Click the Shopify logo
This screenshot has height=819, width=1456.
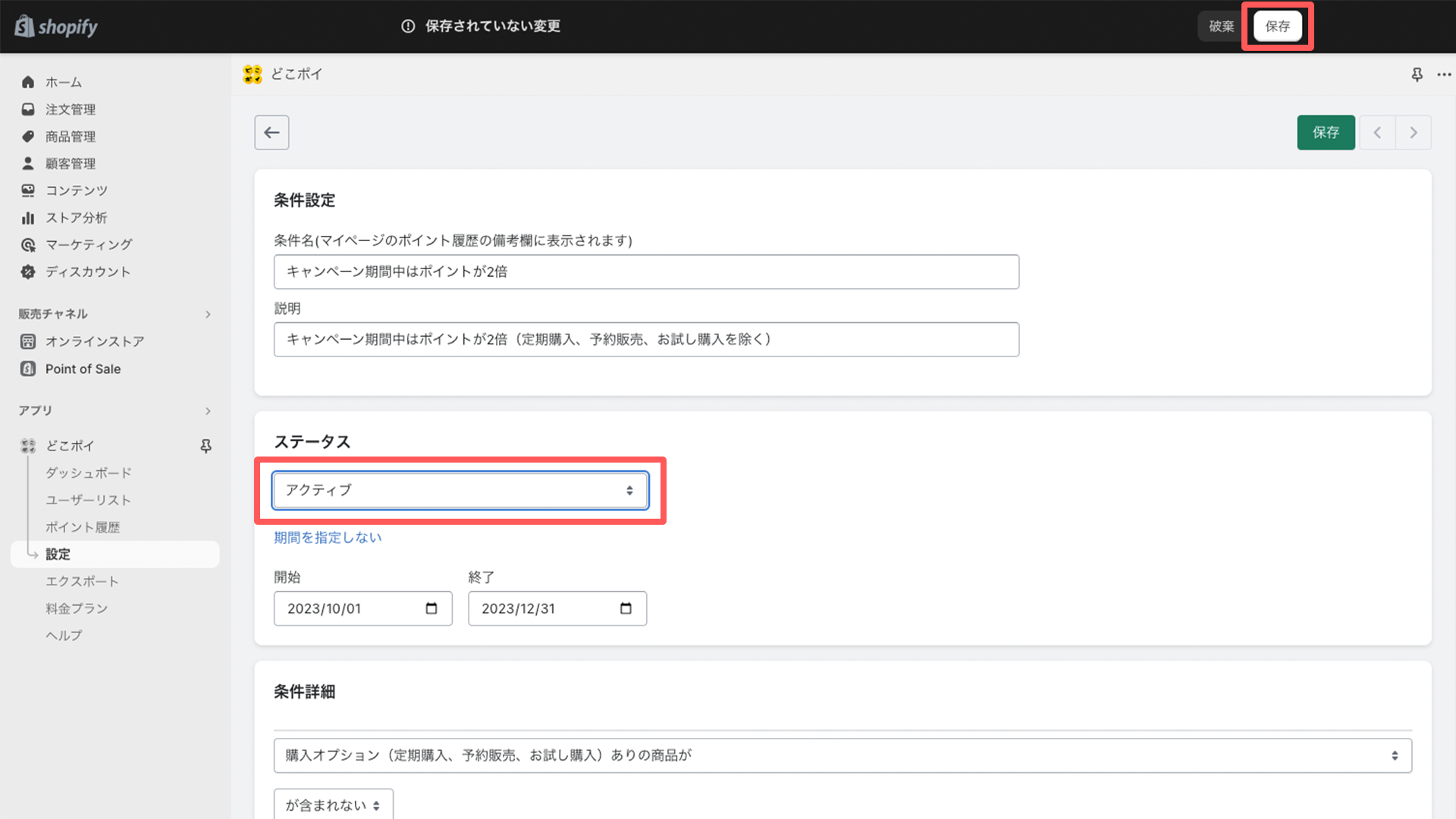[57, 27]
